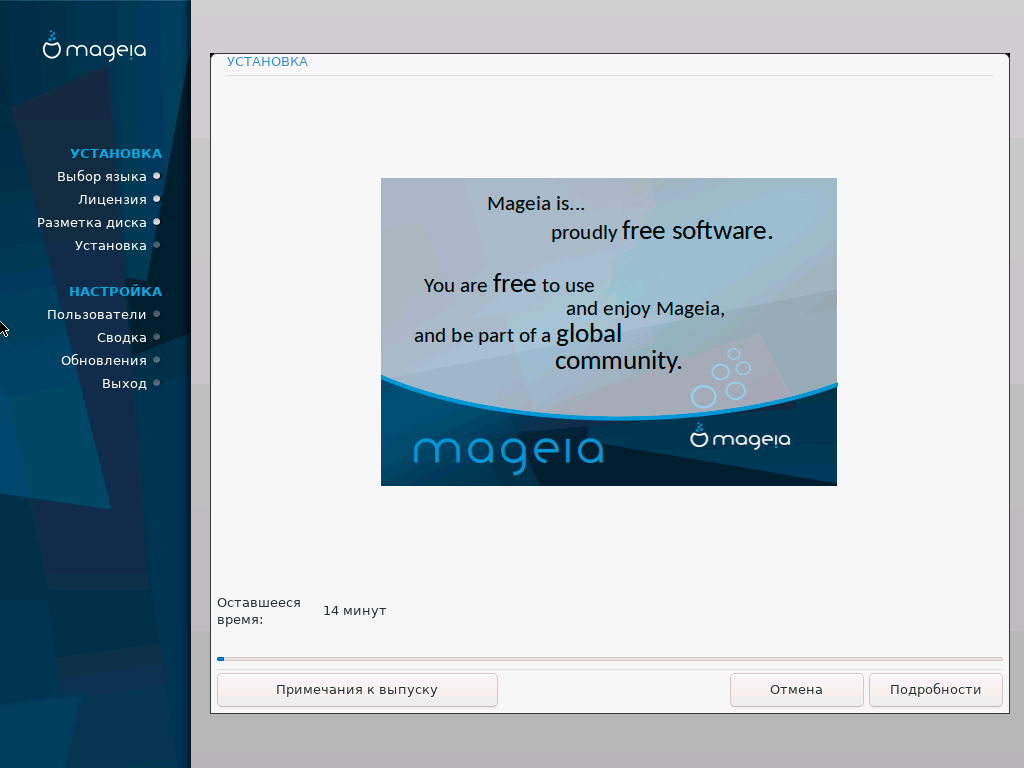
Task: Click the НАСТРОЙКА sidebar section heading
Action: (116, 291)
